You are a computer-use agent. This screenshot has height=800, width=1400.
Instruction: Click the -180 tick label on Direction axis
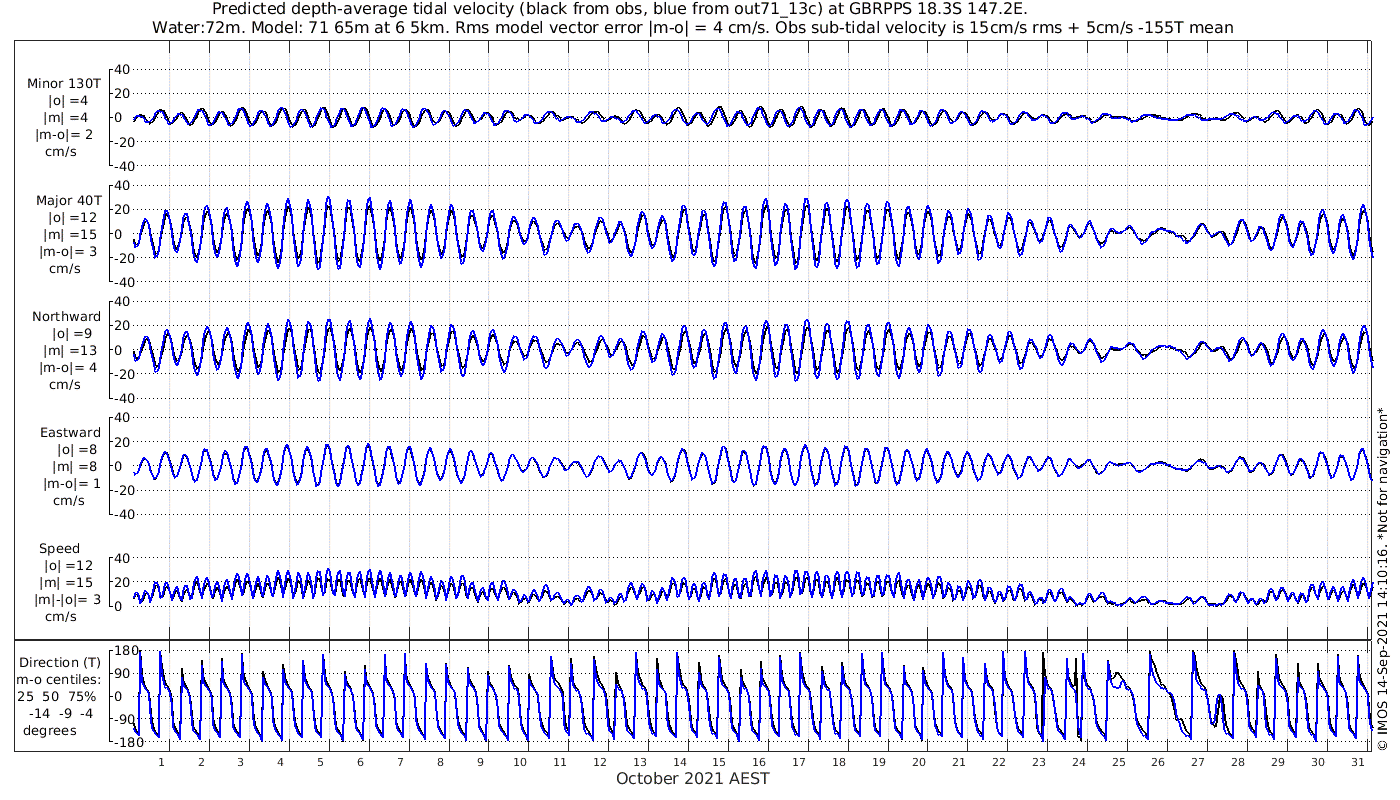tap(122, 742)
